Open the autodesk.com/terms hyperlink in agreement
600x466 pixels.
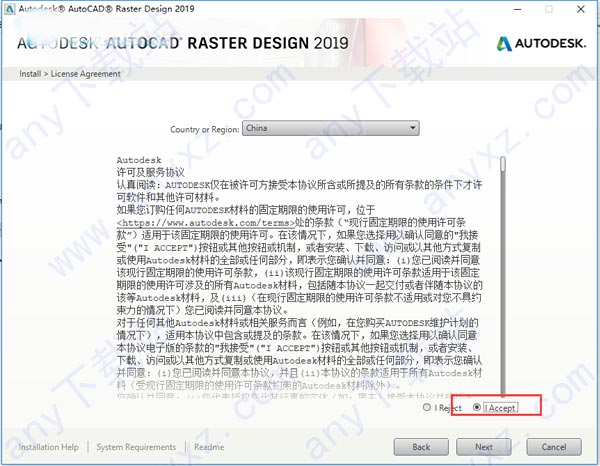coord(206,223)
